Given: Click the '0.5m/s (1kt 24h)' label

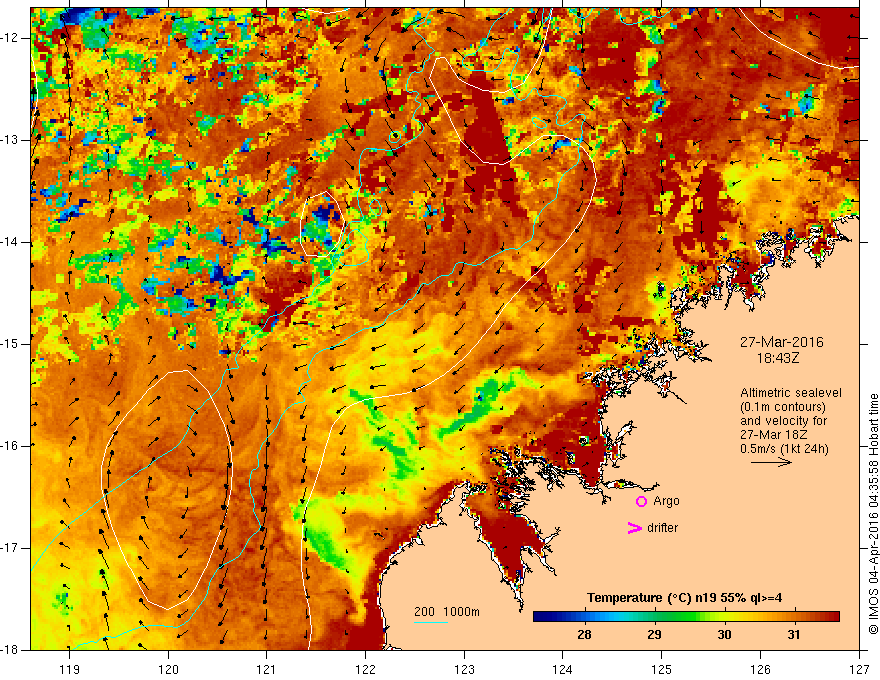Looking at the screenshot, I should [x=784, y=449].
